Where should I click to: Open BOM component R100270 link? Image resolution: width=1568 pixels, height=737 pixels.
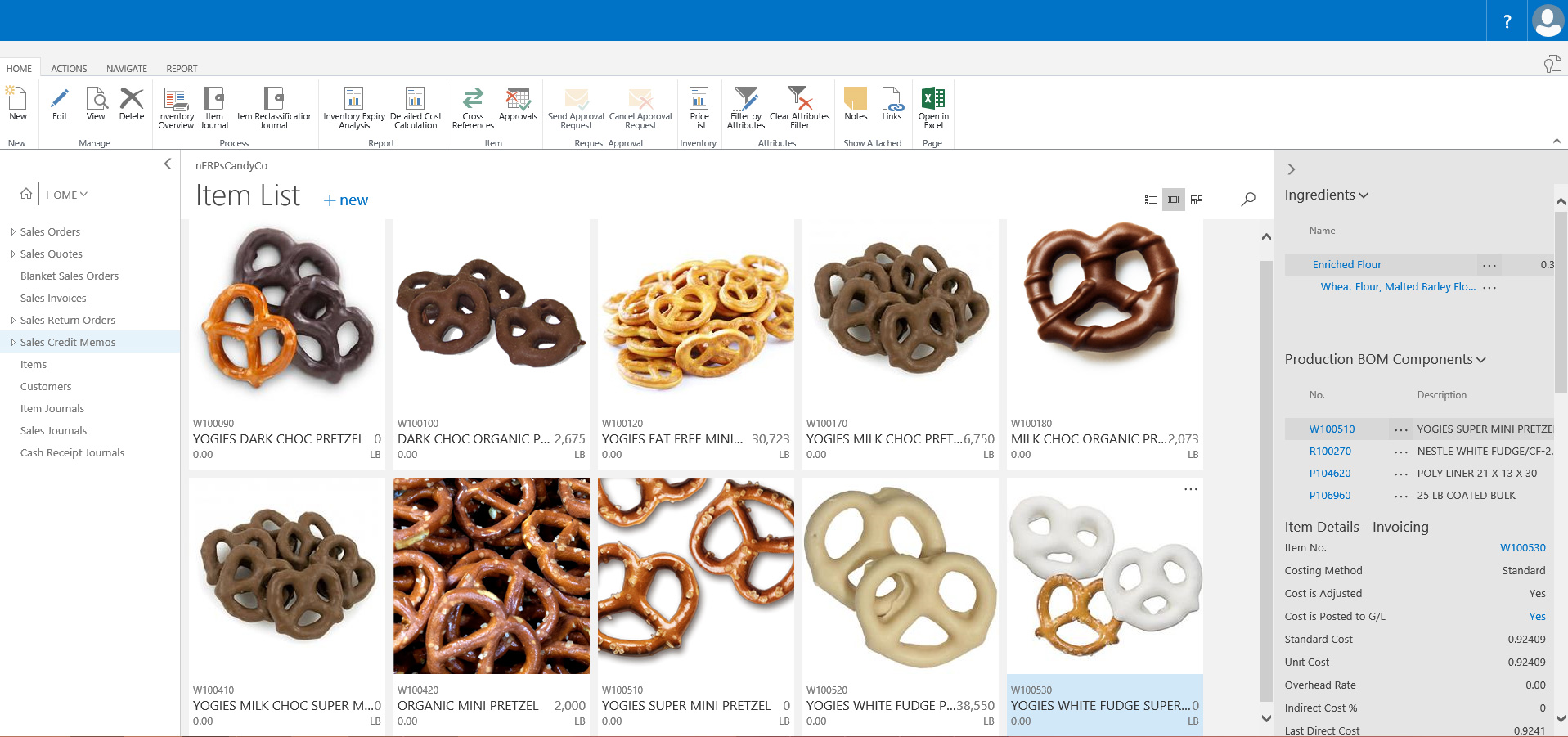tap(1330, 451)
